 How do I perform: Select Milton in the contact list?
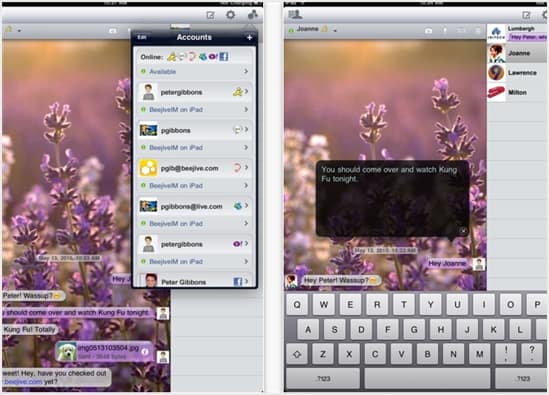517,92
